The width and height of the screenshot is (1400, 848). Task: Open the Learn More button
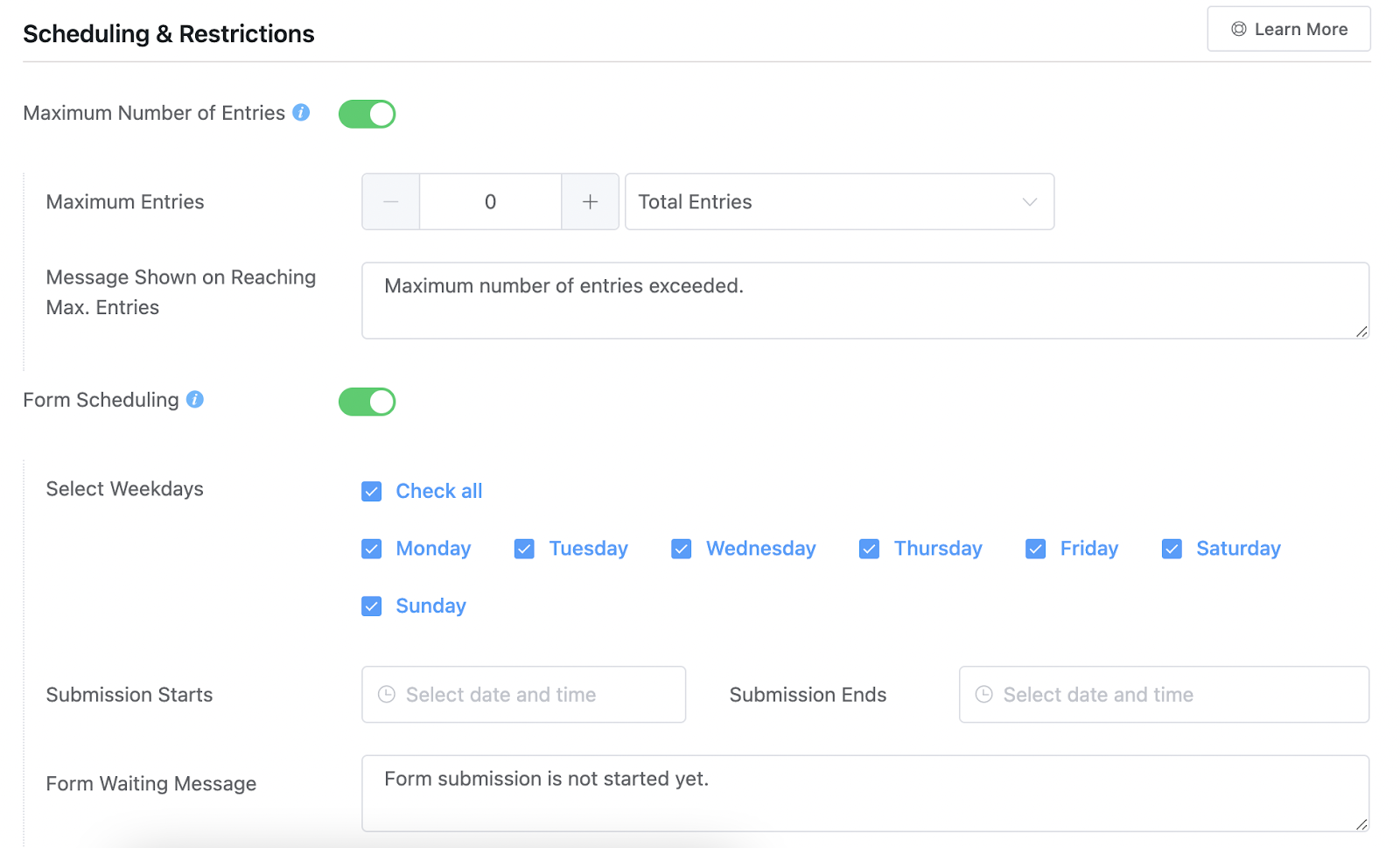coord(1288,30)
